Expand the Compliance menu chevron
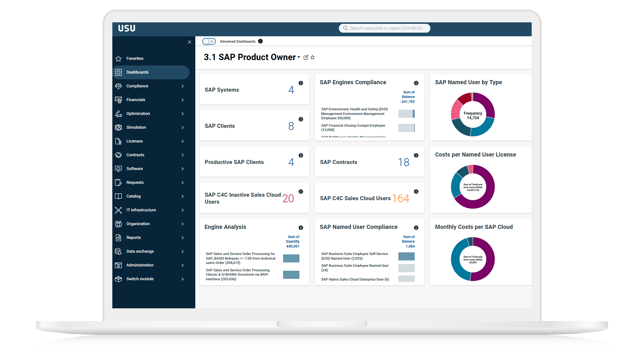The height and width of the screenshot is (360, 640). (182, 86)
